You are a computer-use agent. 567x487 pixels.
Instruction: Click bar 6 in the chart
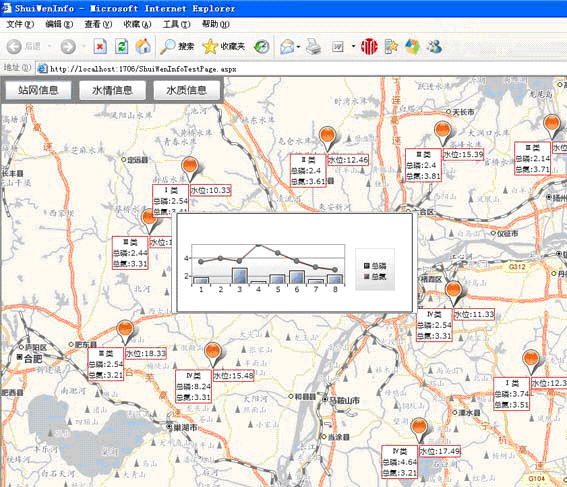(x=297, y=277)
